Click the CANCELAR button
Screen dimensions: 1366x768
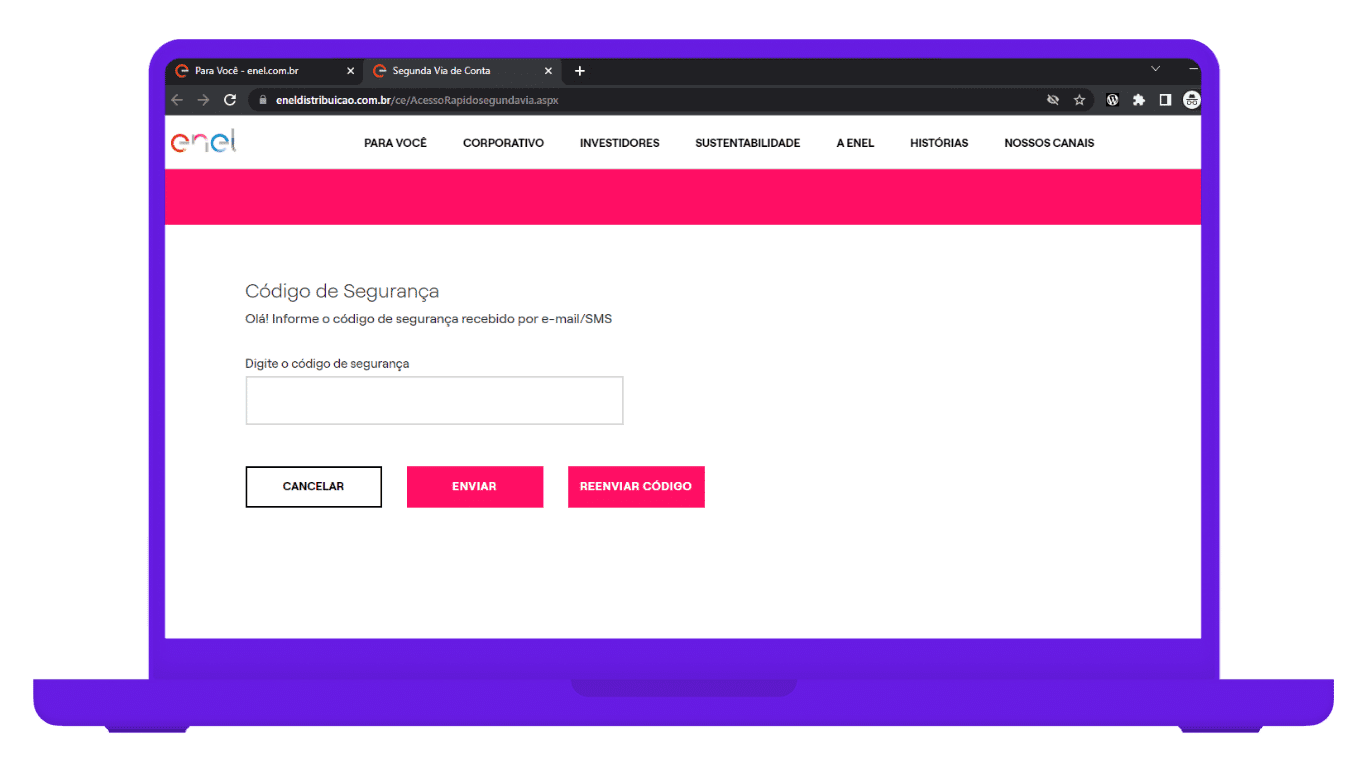coord(313,487)
